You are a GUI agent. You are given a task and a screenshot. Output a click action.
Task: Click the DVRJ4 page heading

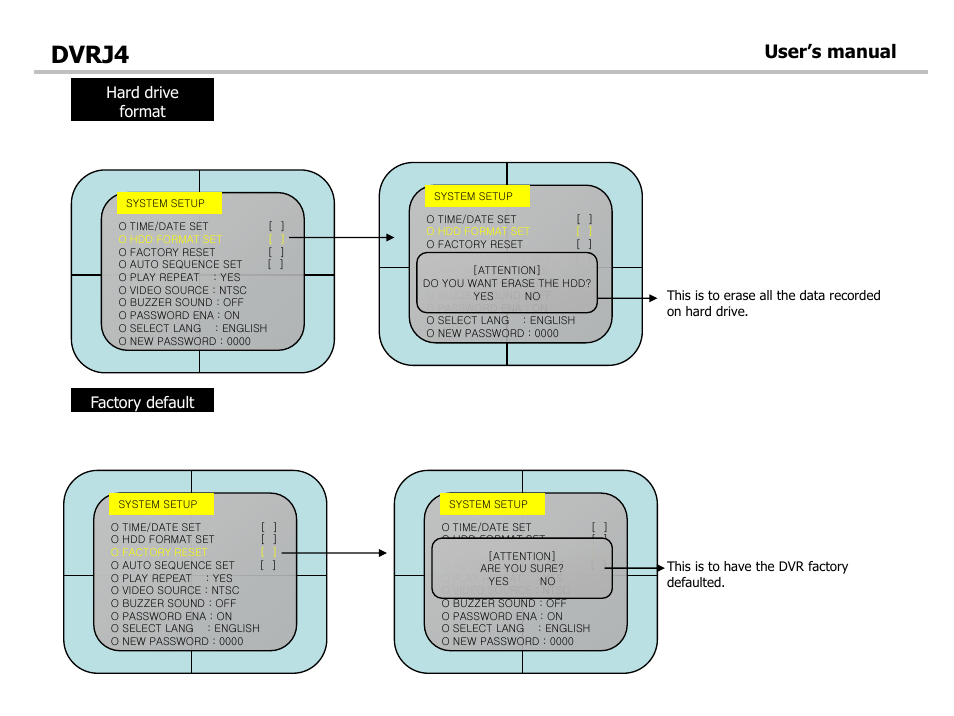[90, 55]
